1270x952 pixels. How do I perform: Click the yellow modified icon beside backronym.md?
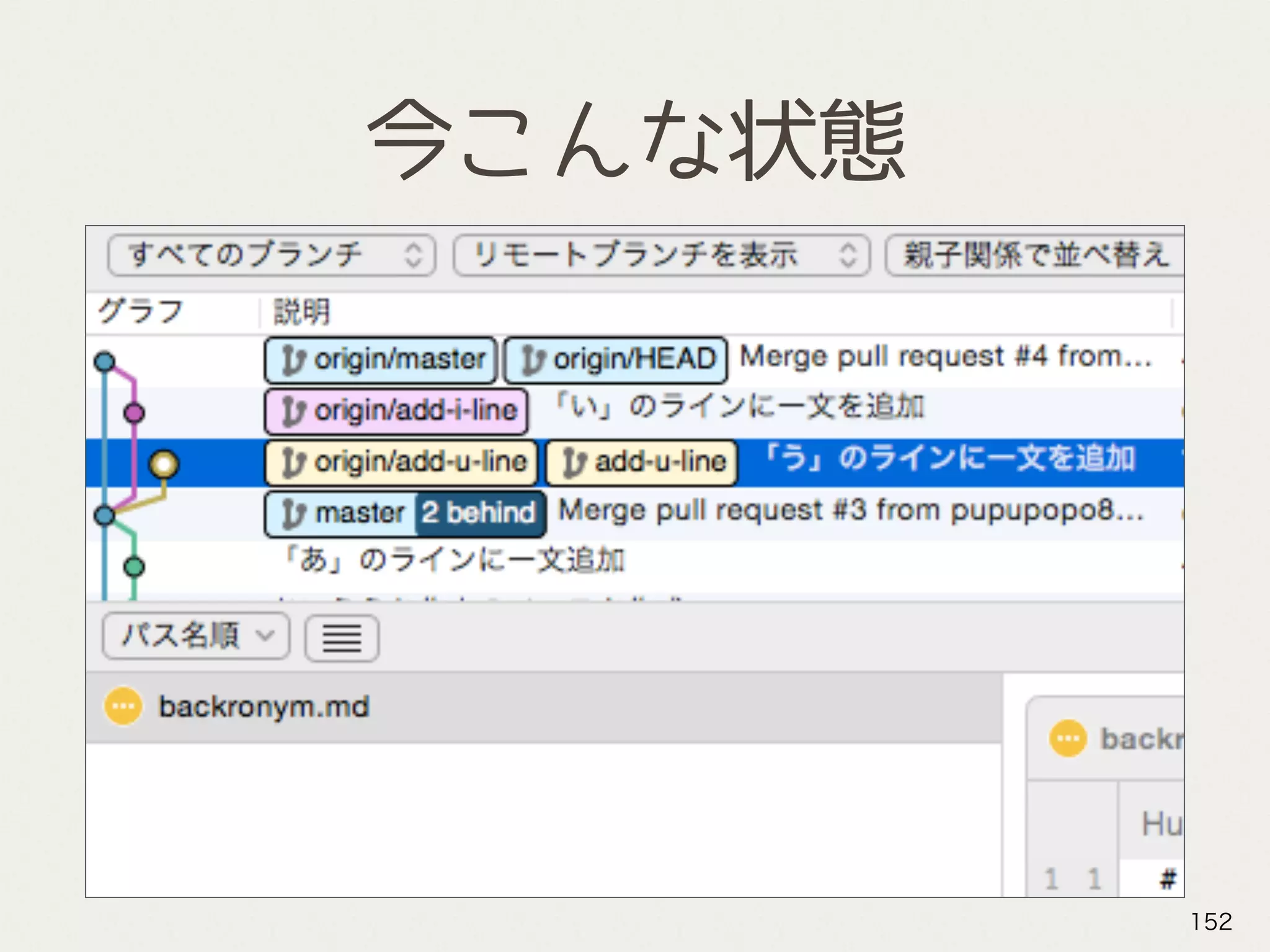[123, 706]
